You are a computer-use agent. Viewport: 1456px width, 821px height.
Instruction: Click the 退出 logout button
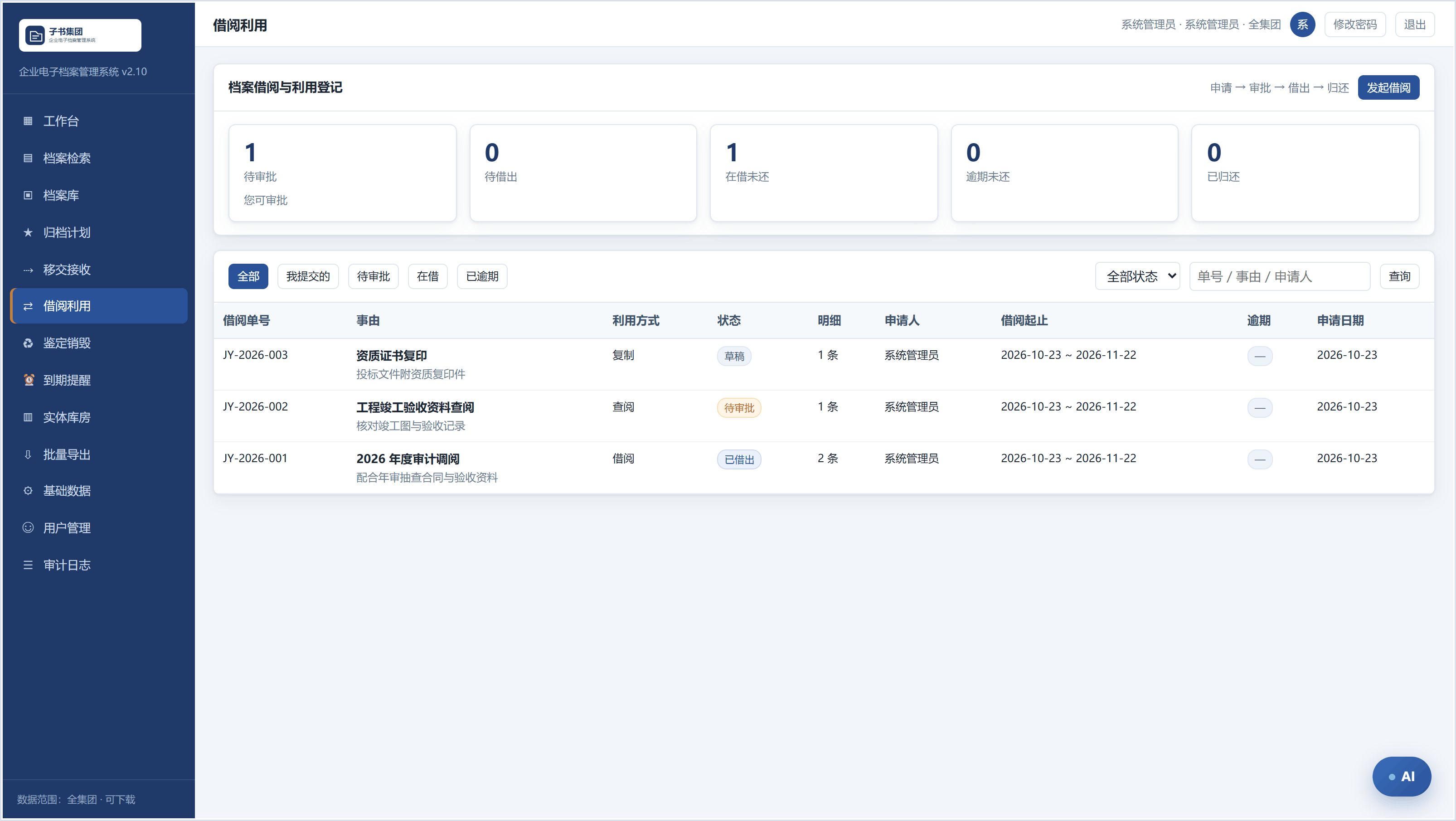coord(1415,24)
